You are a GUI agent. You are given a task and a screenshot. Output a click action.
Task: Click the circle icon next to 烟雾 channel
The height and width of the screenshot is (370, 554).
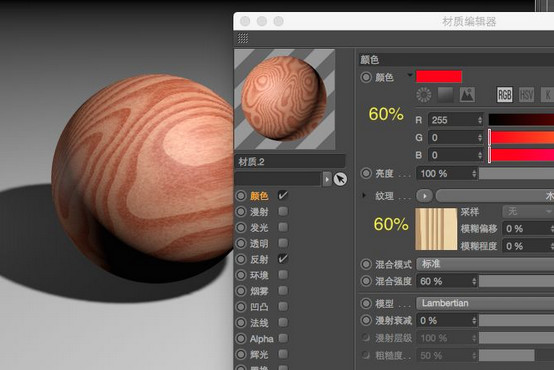point(241,291)
